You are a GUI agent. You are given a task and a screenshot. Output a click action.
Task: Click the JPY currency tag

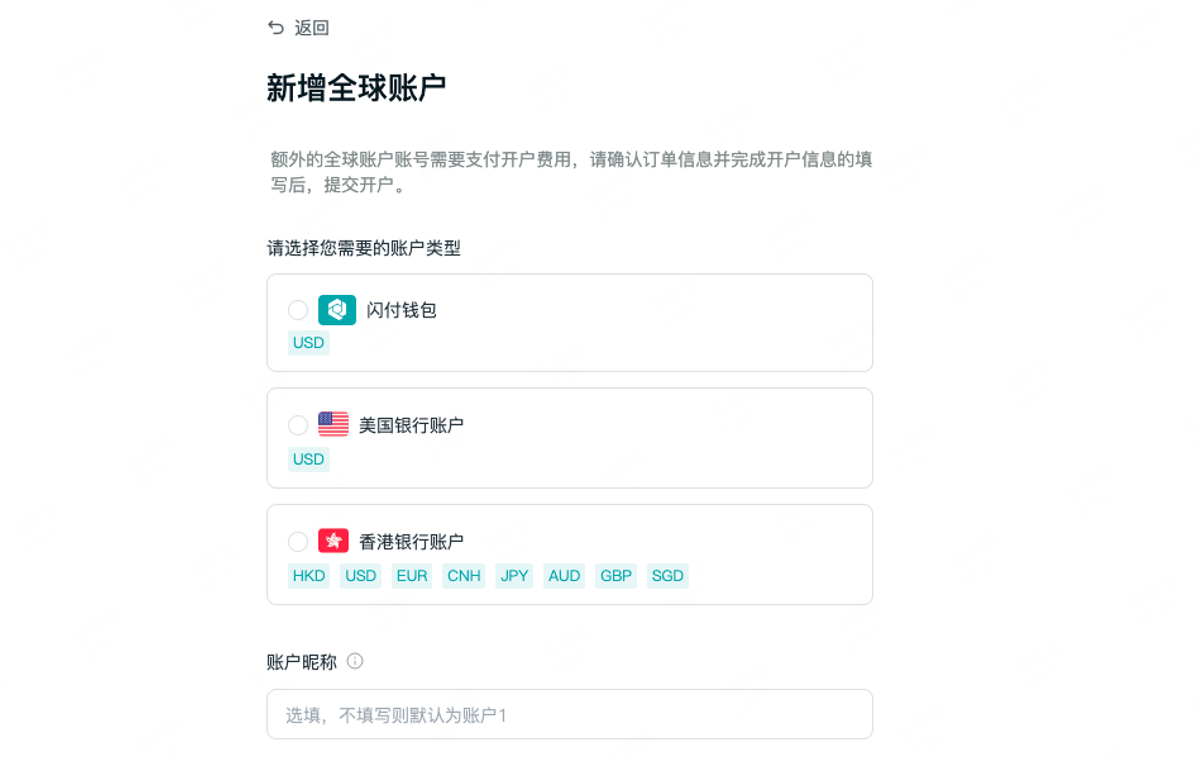coord(514,576)
